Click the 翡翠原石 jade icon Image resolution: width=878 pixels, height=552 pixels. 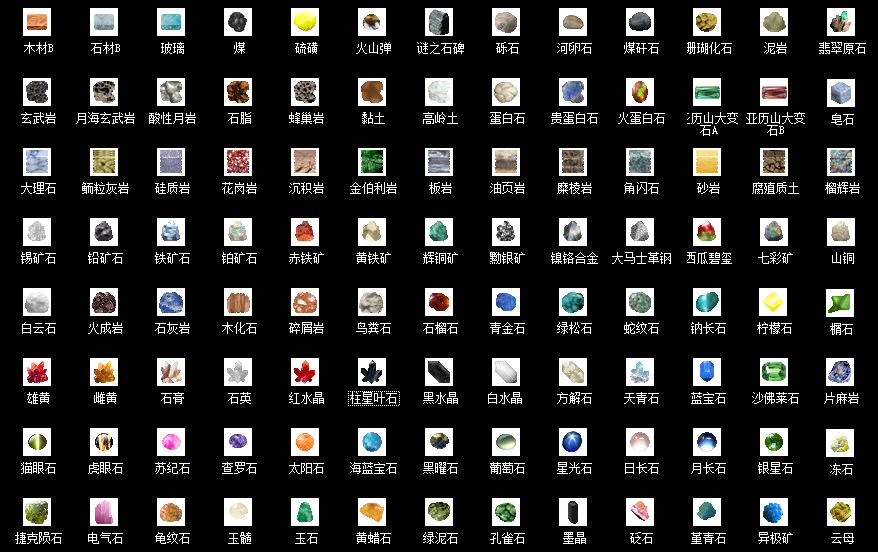pos(841,22)
